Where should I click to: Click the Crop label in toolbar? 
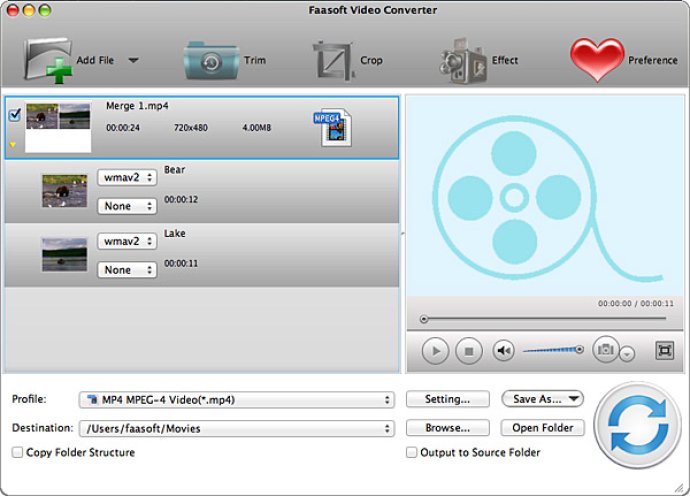pos(371,60)
